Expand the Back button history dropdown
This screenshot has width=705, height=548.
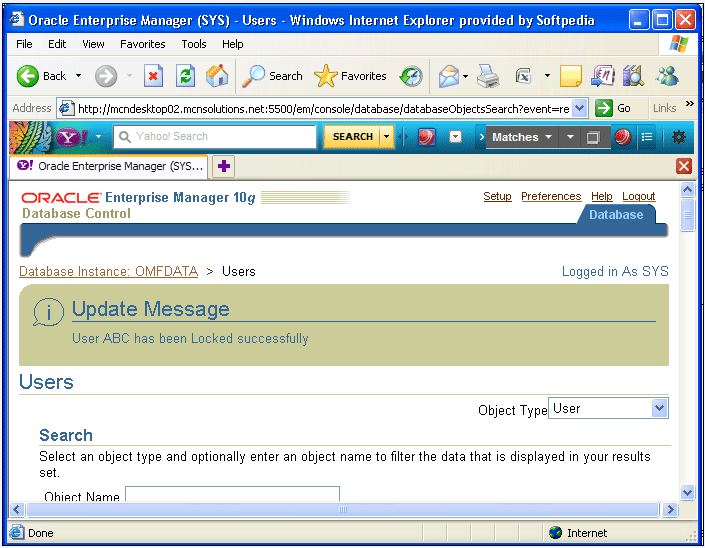[x=78, y=76]
